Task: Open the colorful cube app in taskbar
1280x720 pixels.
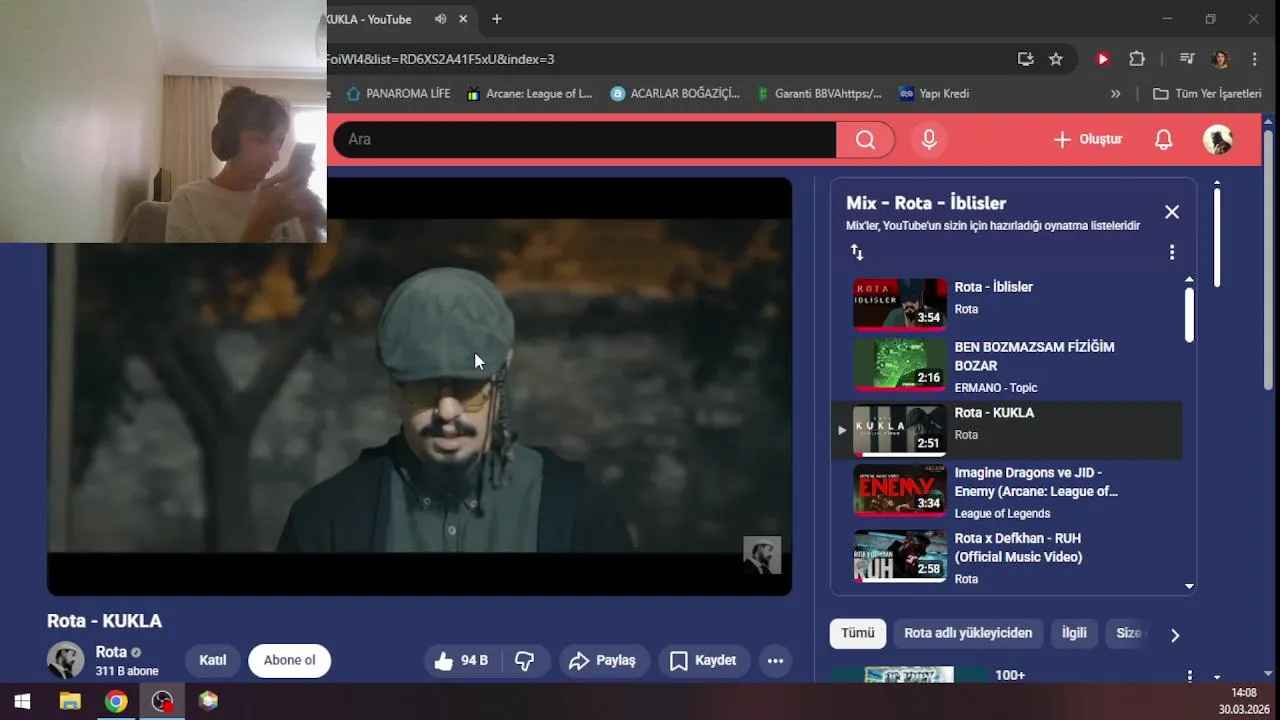Action: 208,701
